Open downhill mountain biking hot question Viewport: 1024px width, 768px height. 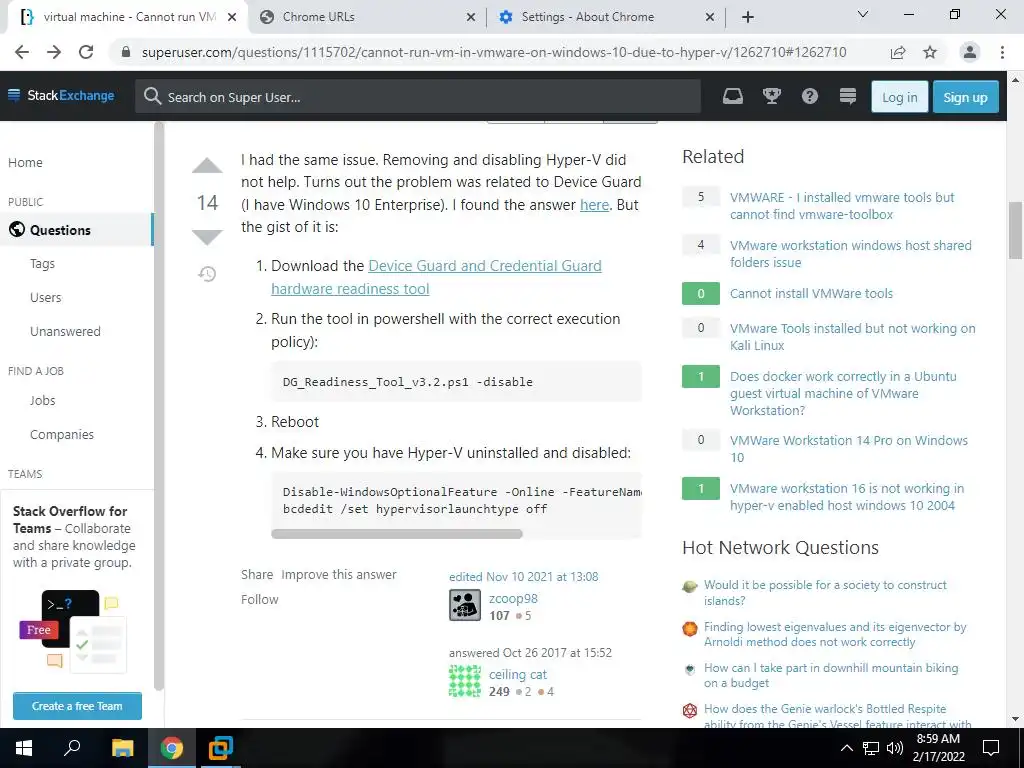[831, 675]
